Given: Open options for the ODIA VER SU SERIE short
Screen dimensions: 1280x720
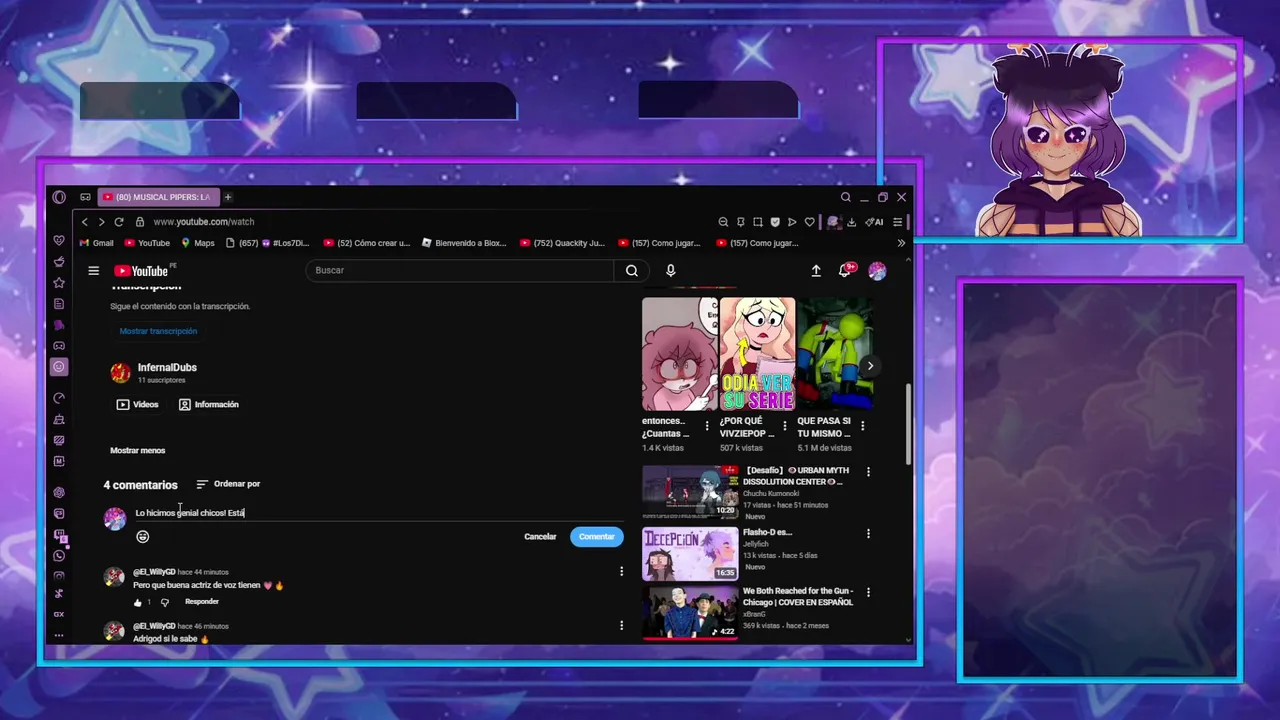Looking at the screenshot, I should tap(785, 426).
